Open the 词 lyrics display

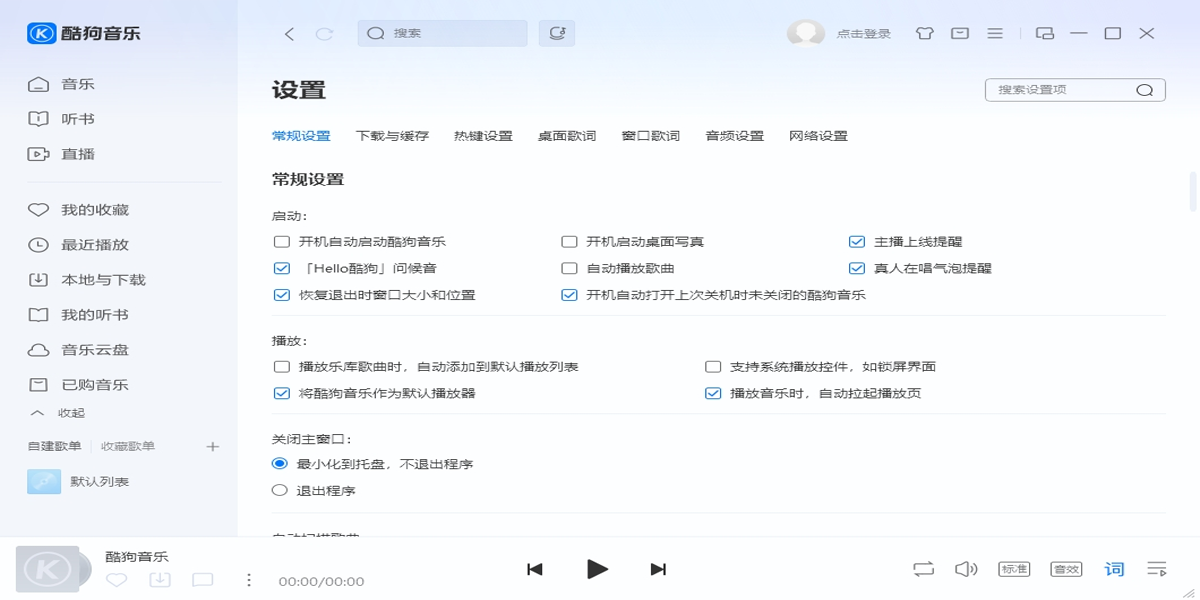click(x=1113, y=568)
